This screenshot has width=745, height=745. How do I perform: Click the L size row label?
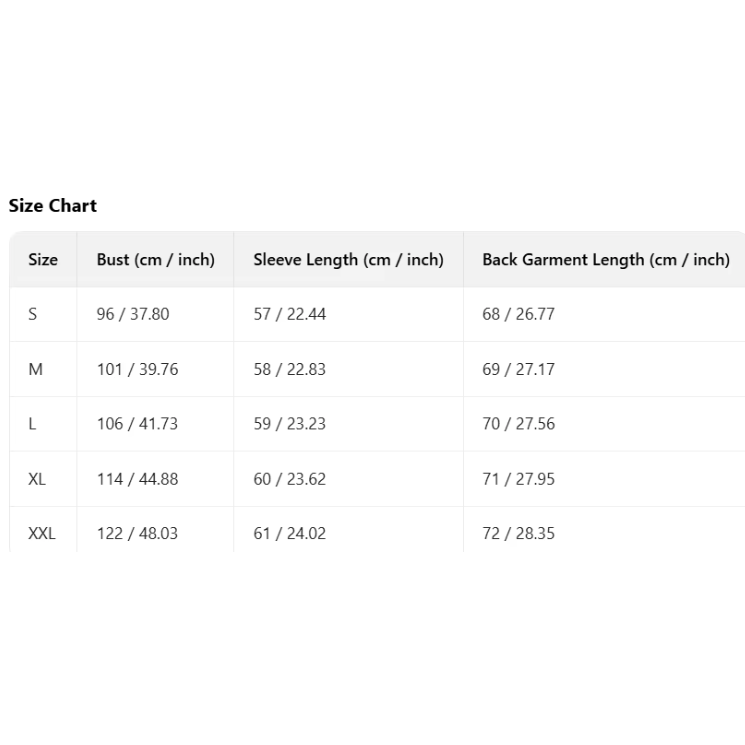point(33,424)
